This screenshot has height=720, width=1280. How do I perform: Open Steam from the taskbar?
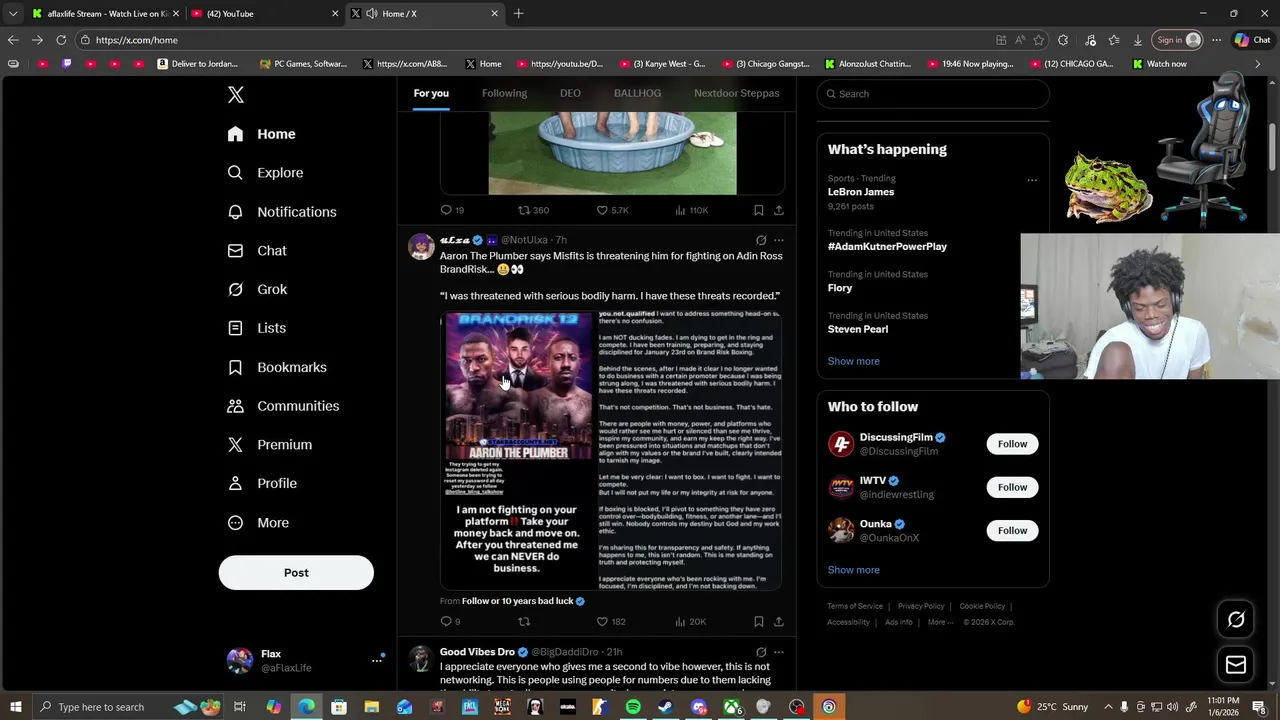click(666, 707)
